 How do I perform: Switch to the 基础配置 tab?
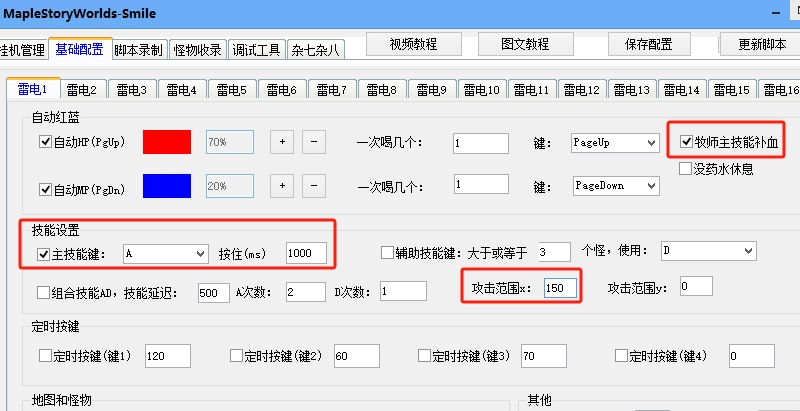(80, 49)
